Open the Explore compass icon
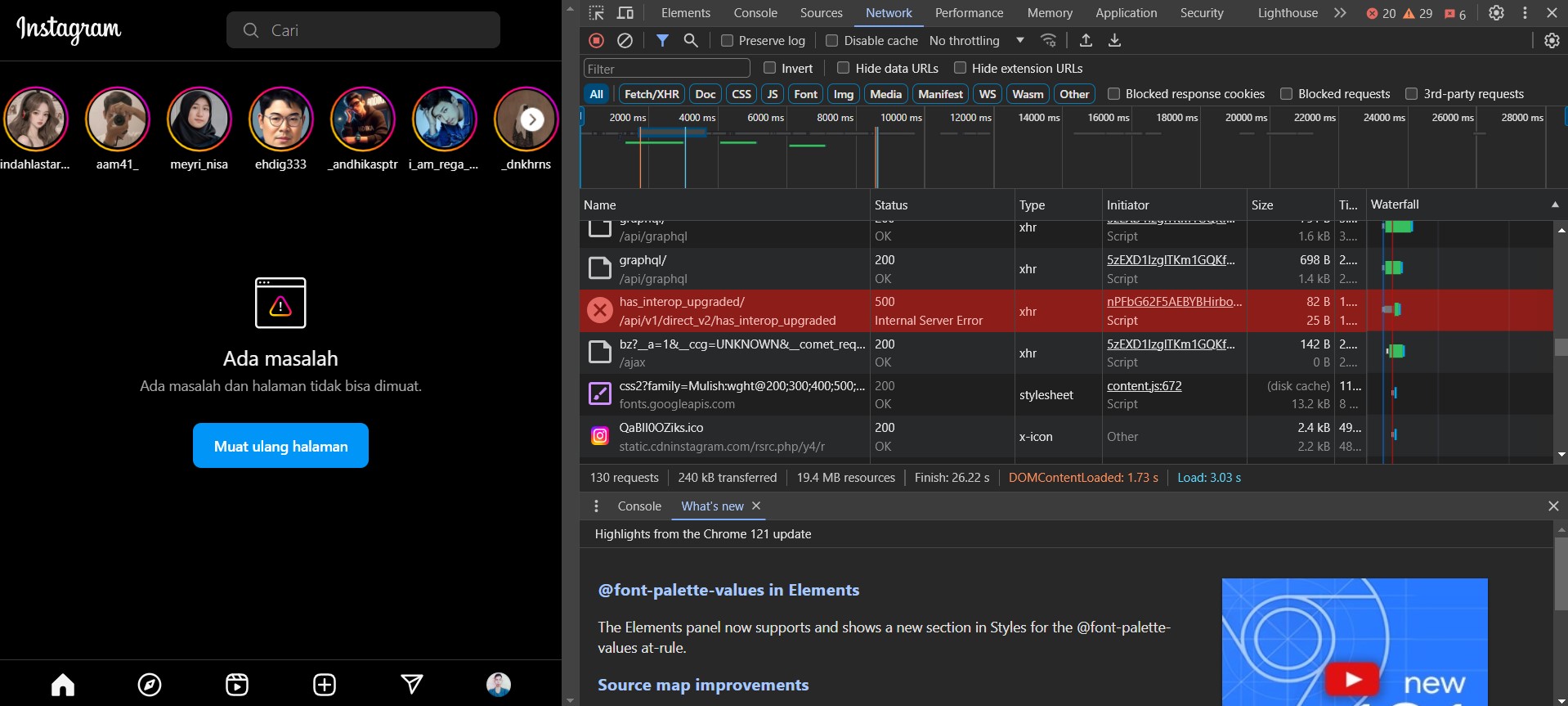This screenshot has width=1568, height=706. coord(150,684)
